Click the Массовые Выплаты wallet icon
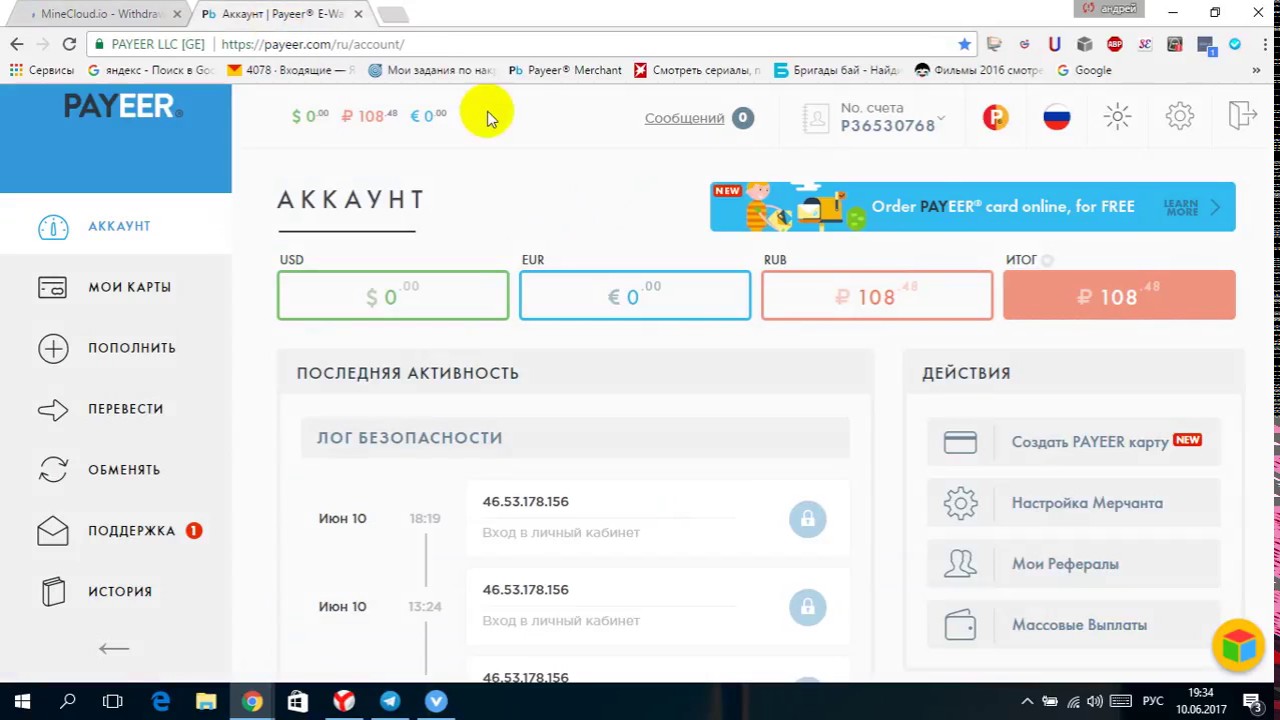The width and height of the screenshot is (1280, 720). point(960,625)
